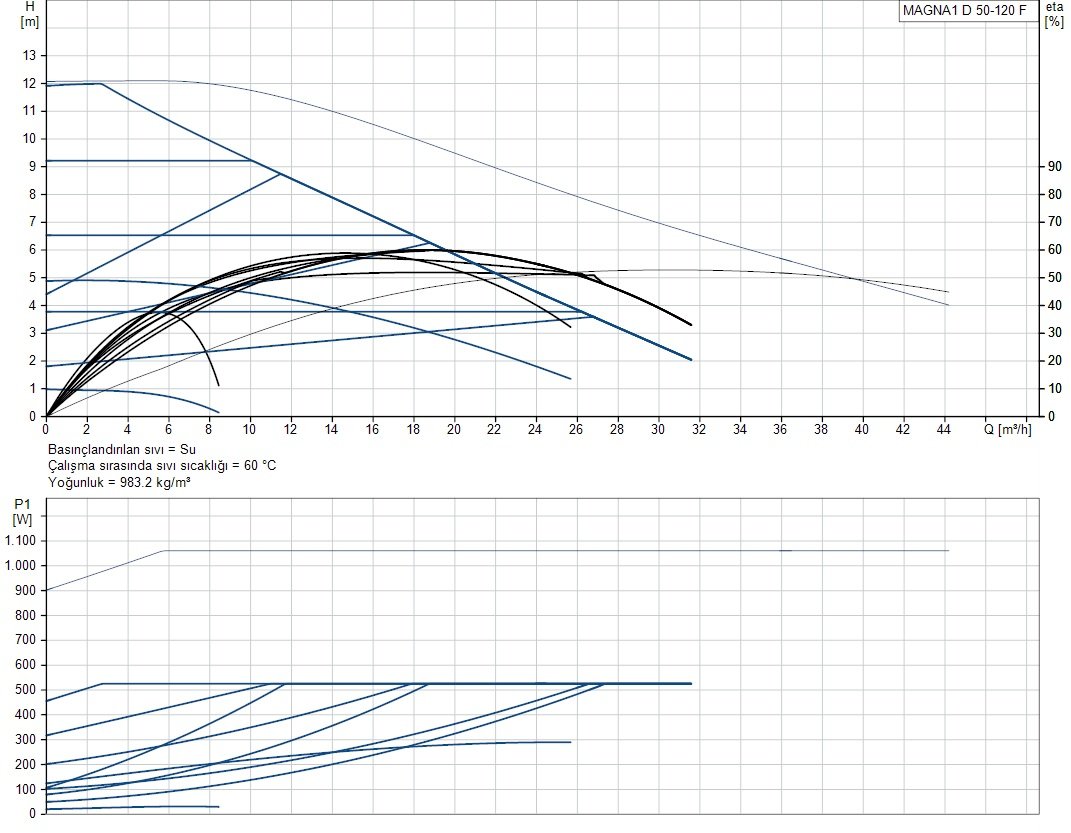Click the 13 tick on the head axis
Image resolution: width=1071 pixels, height=833 pixels.
pyautogui.click(x=29, y=55)
